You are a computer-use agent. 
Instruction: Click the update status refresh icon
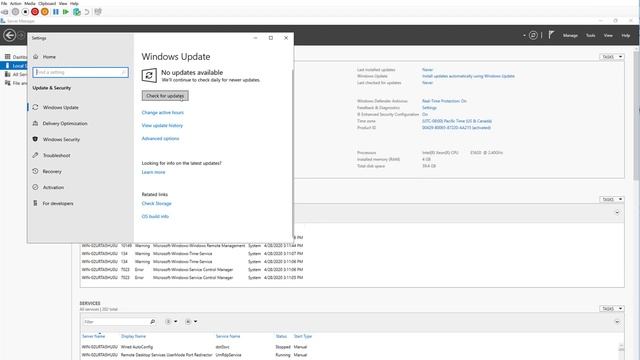(x=149, y=76)
